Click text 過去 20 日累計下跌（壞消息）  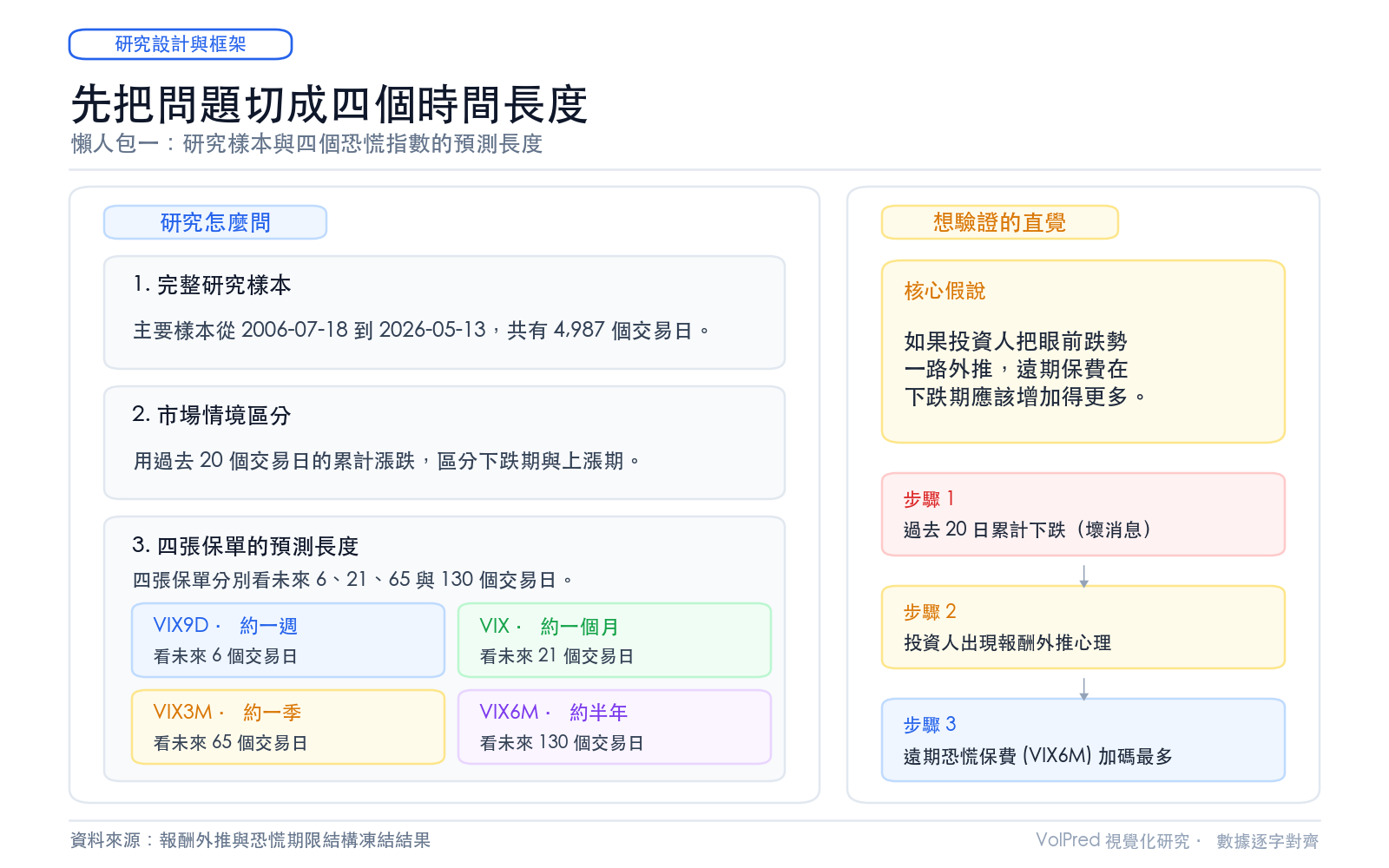(x=1027, y=529)
